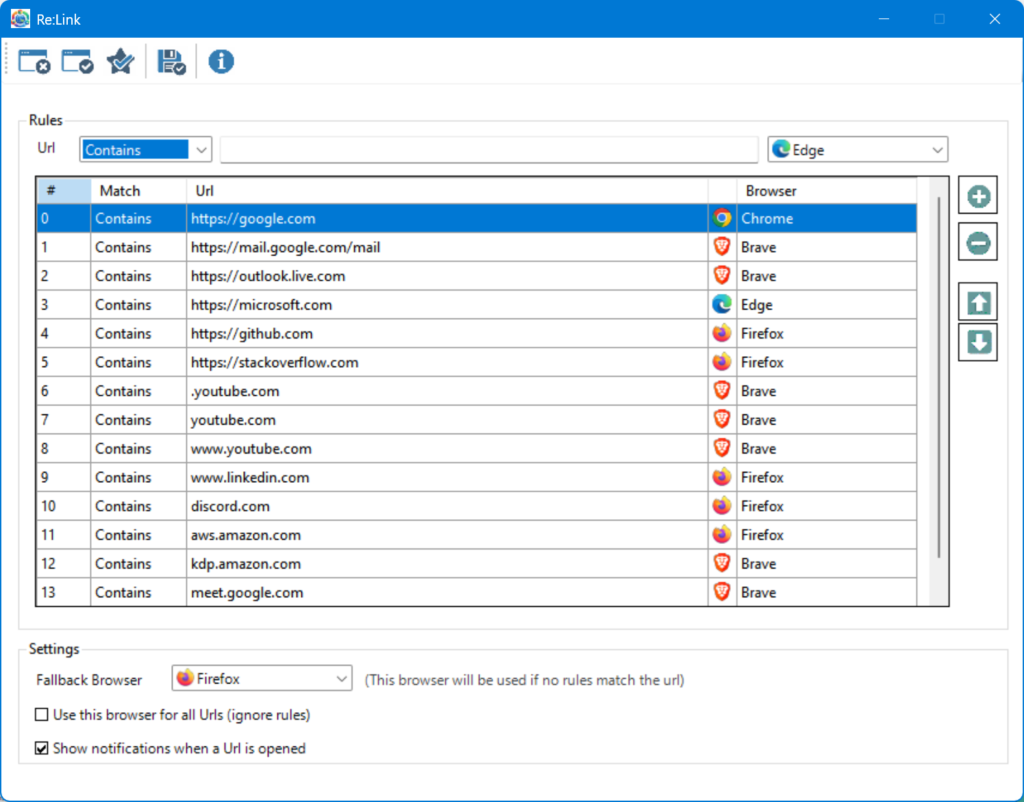Click the star with checkmark toolbar icon
1024x802 pixels.
tap(120, 62)
